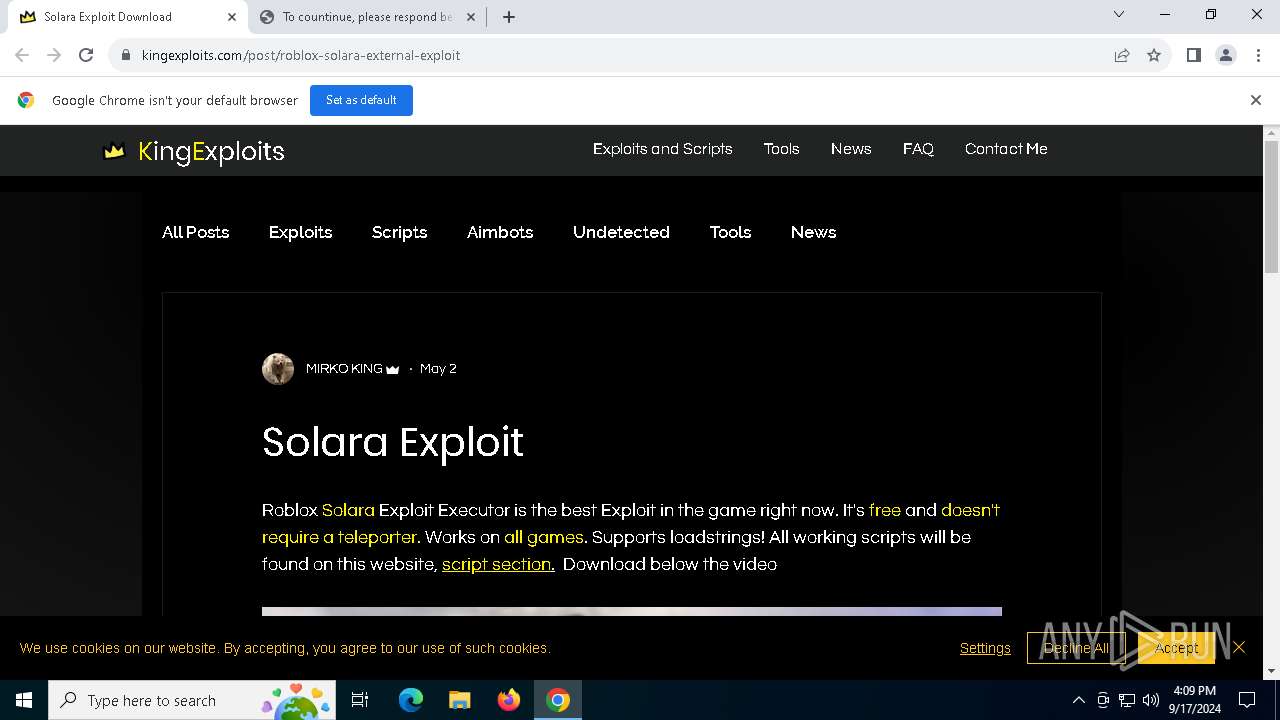Image resolution: width=1280 pixels, height=720 pixels.
Task: Open the taskbar clock and date
Action: coord(1194,700)
